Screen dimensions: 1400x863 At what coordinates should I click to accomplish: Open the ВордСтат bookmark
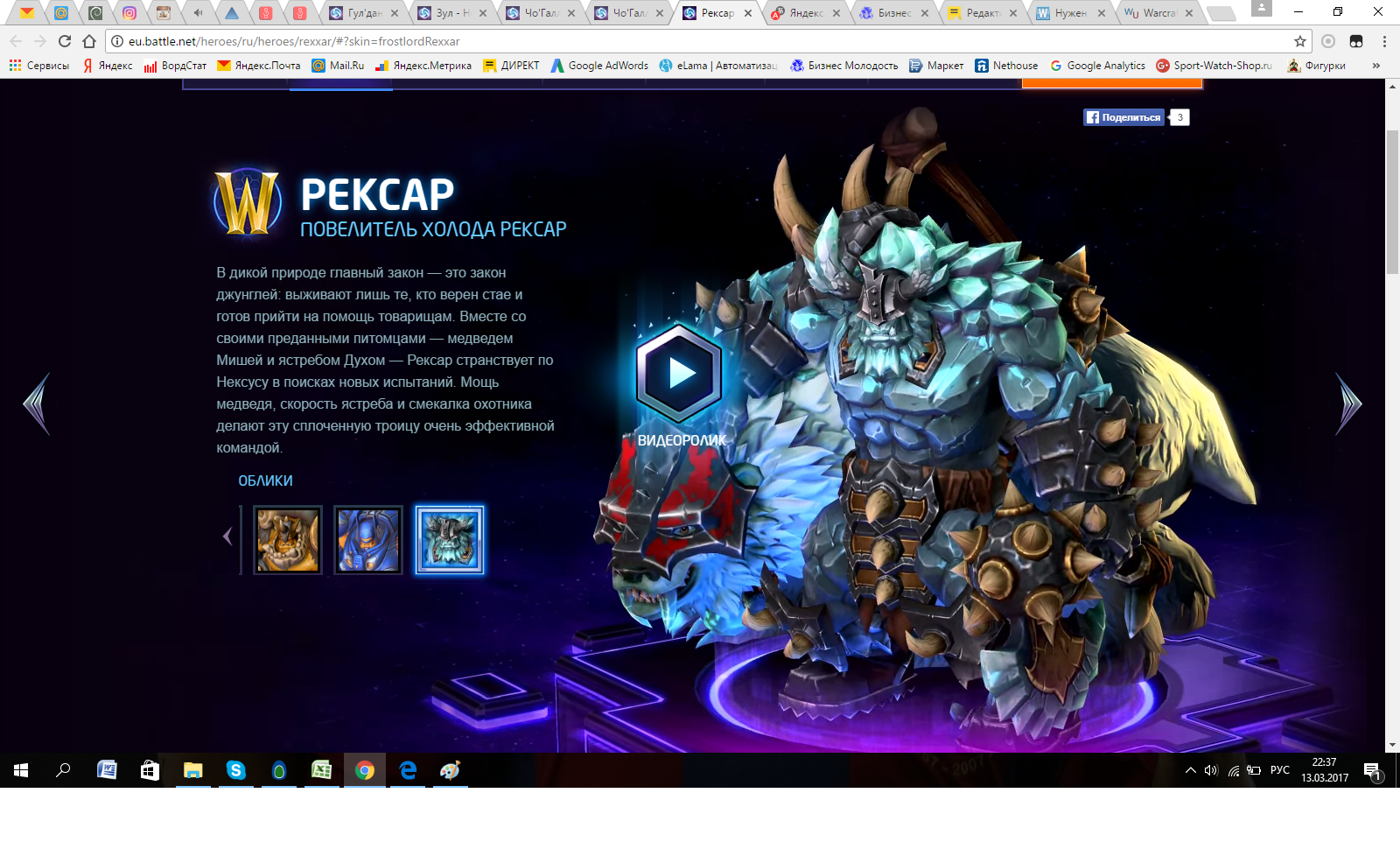click(x=176, y=66)
